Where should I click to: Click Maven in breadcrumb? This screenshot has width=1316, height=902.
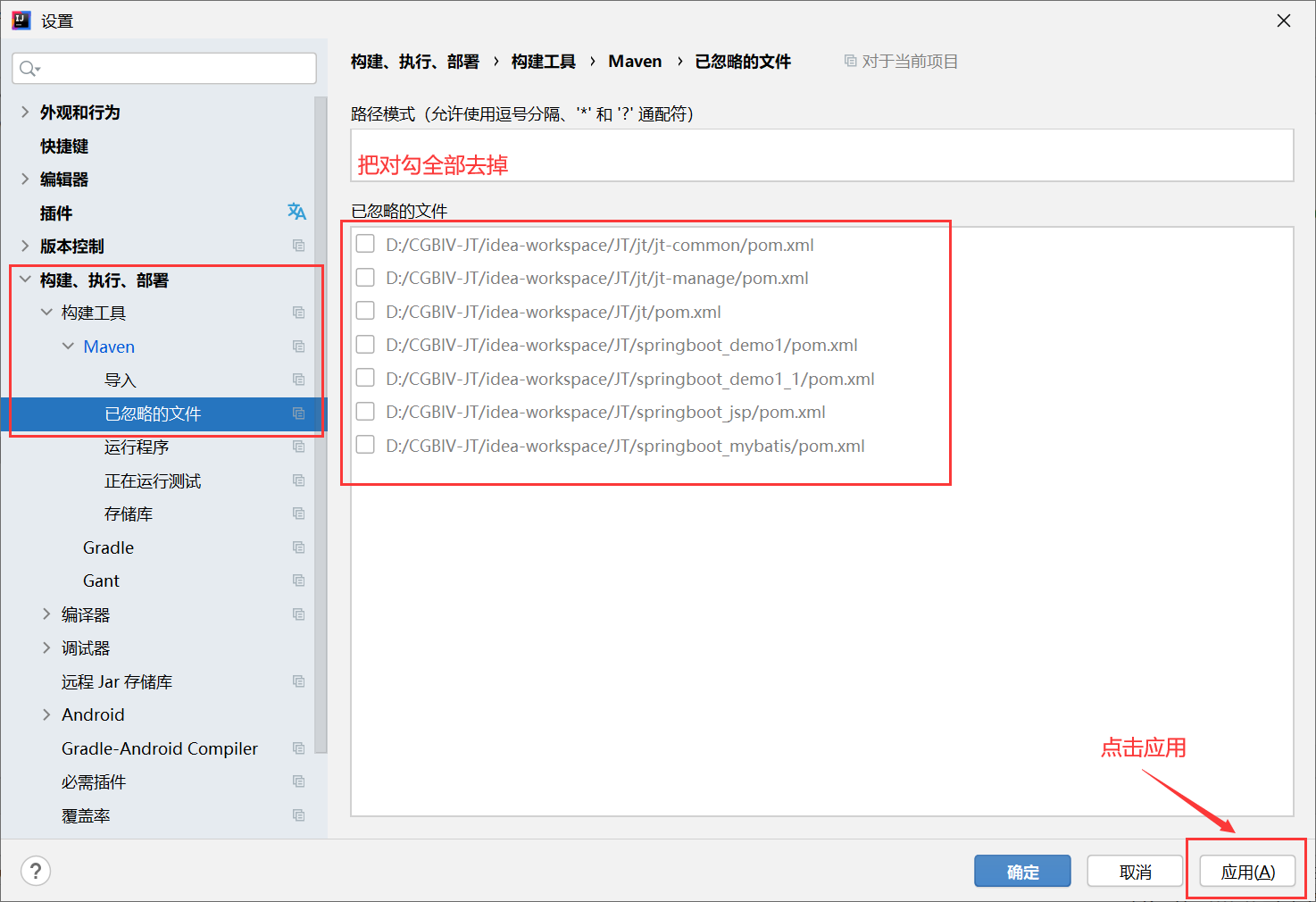[635, 61]
